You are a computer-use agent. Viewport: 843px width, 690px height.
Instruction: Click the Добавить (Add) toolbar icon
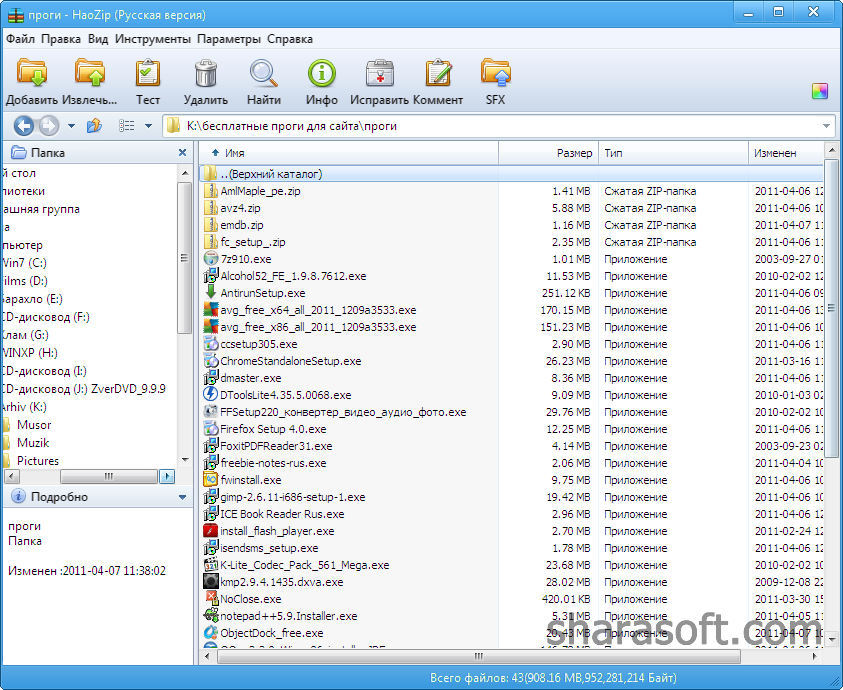point(32,73)
